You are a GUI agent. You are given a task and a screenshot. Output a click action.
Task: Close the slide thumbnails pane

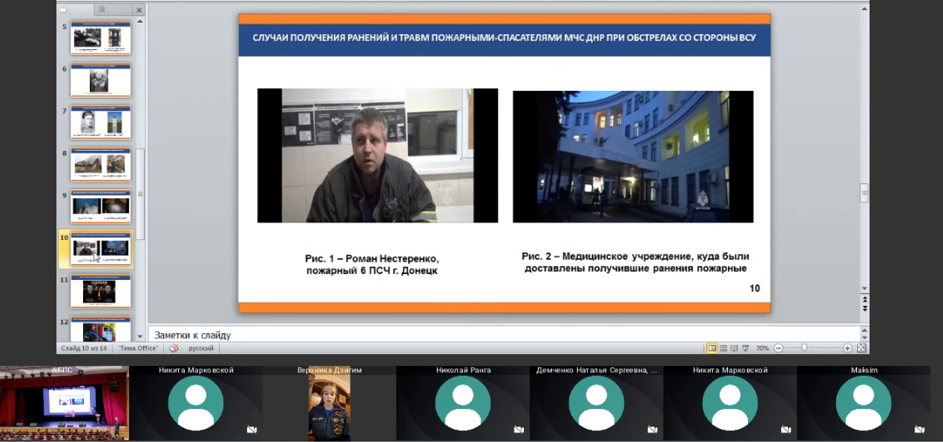[139, 8]
